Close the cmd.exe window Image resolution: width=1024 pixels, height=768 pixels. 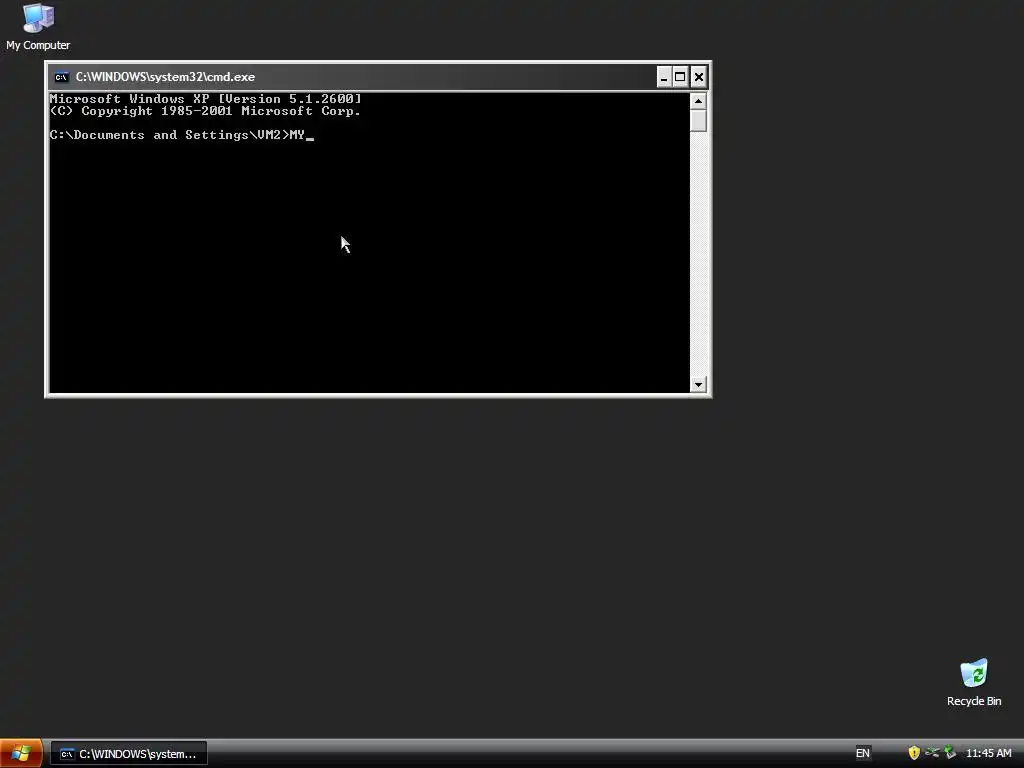pyautogui.click(x=698, y=77)
